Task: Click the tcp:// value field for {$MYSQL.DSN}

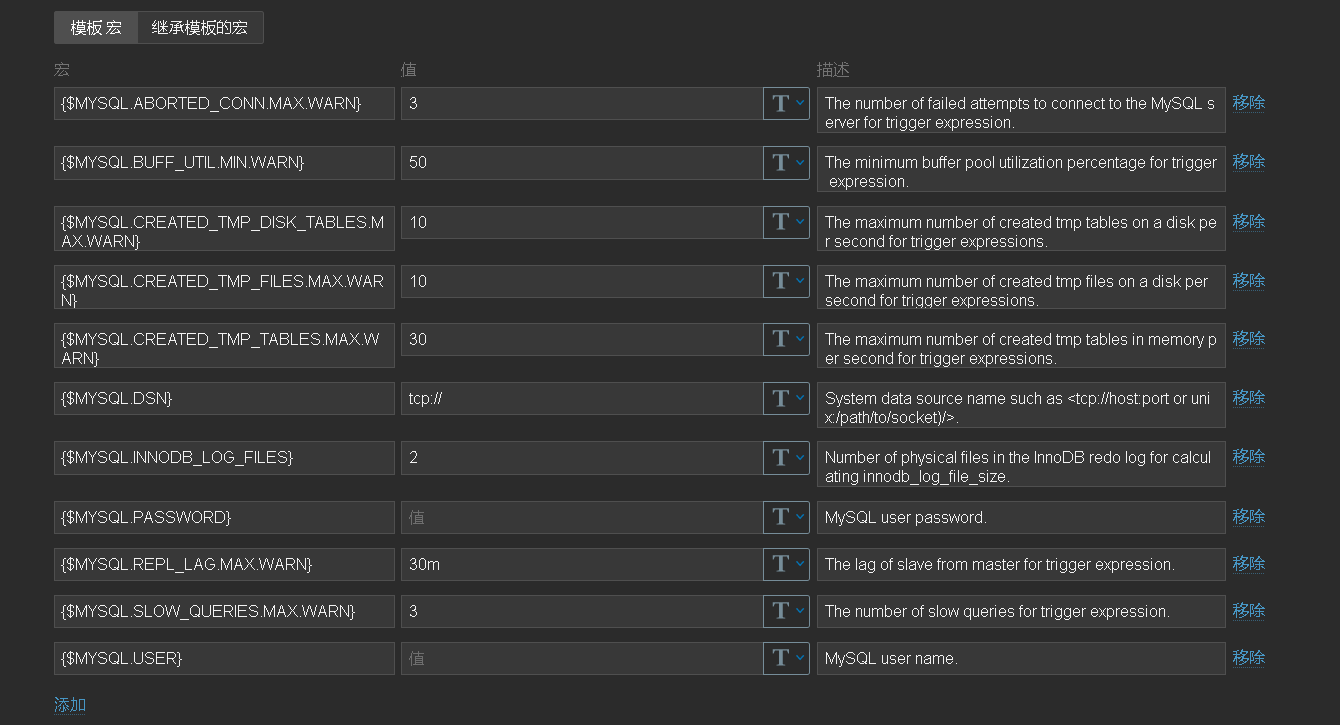Action: click(581, 399)
